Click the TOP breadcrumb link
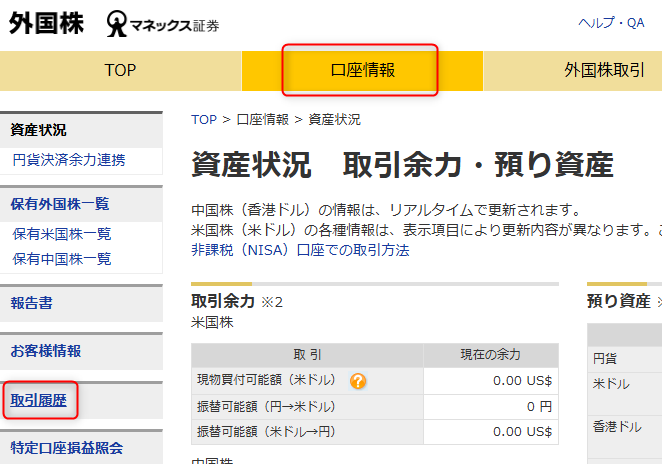 (204, 119)
